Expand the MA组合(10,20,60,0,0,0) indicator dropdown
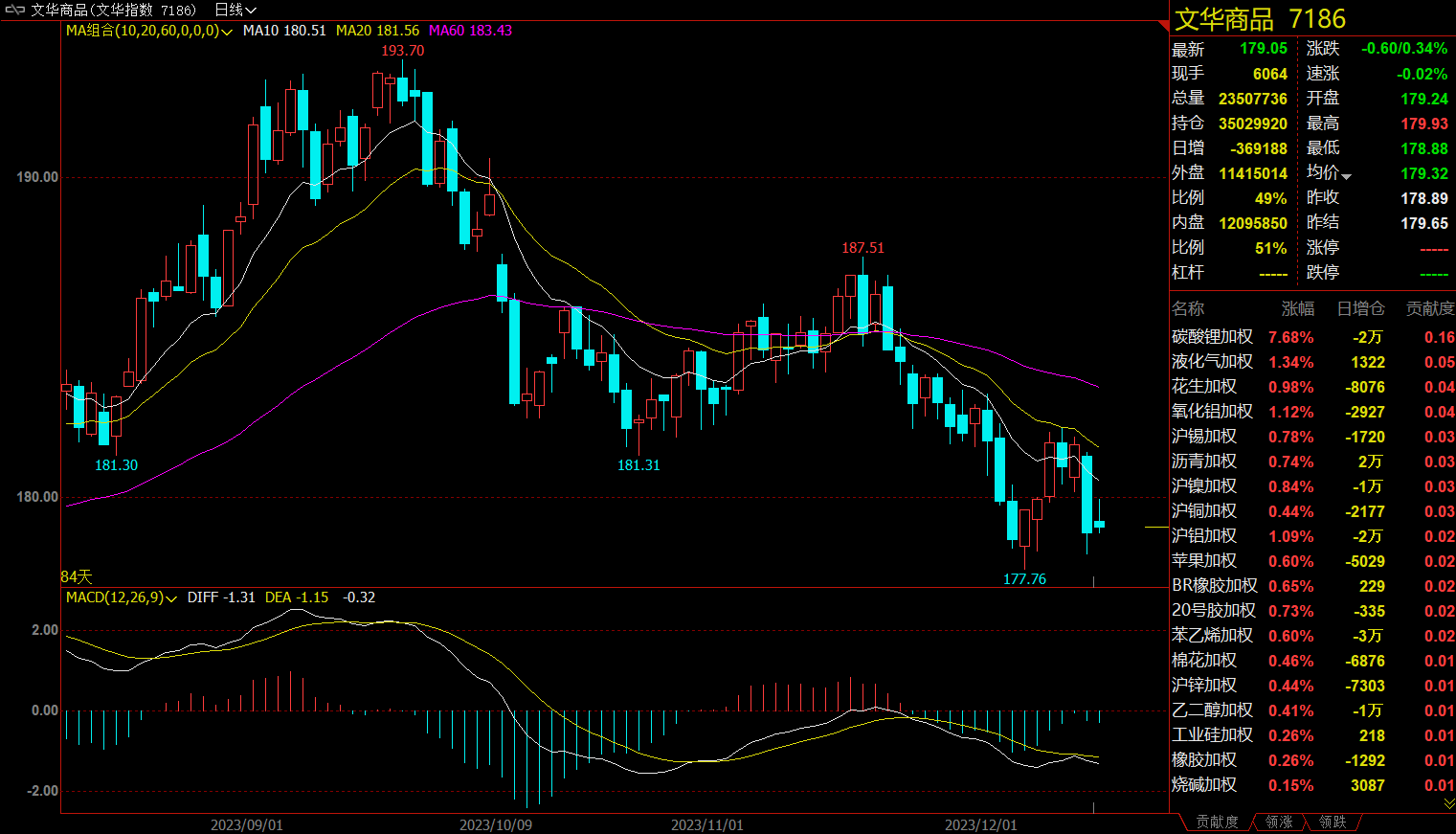 (x=227, y=32)
